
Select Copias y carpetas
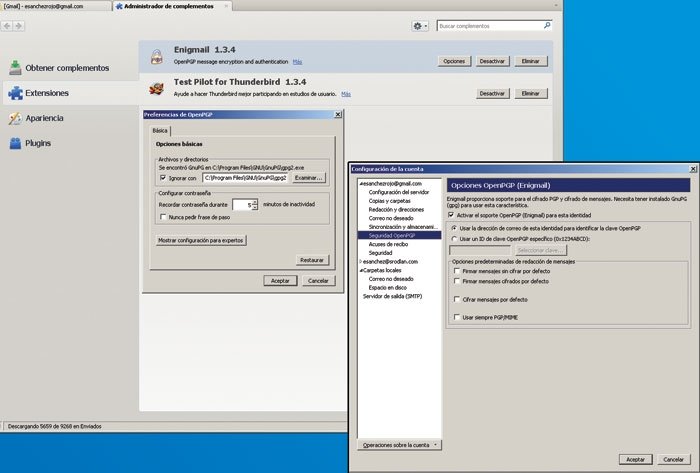(x=389, y=201)
